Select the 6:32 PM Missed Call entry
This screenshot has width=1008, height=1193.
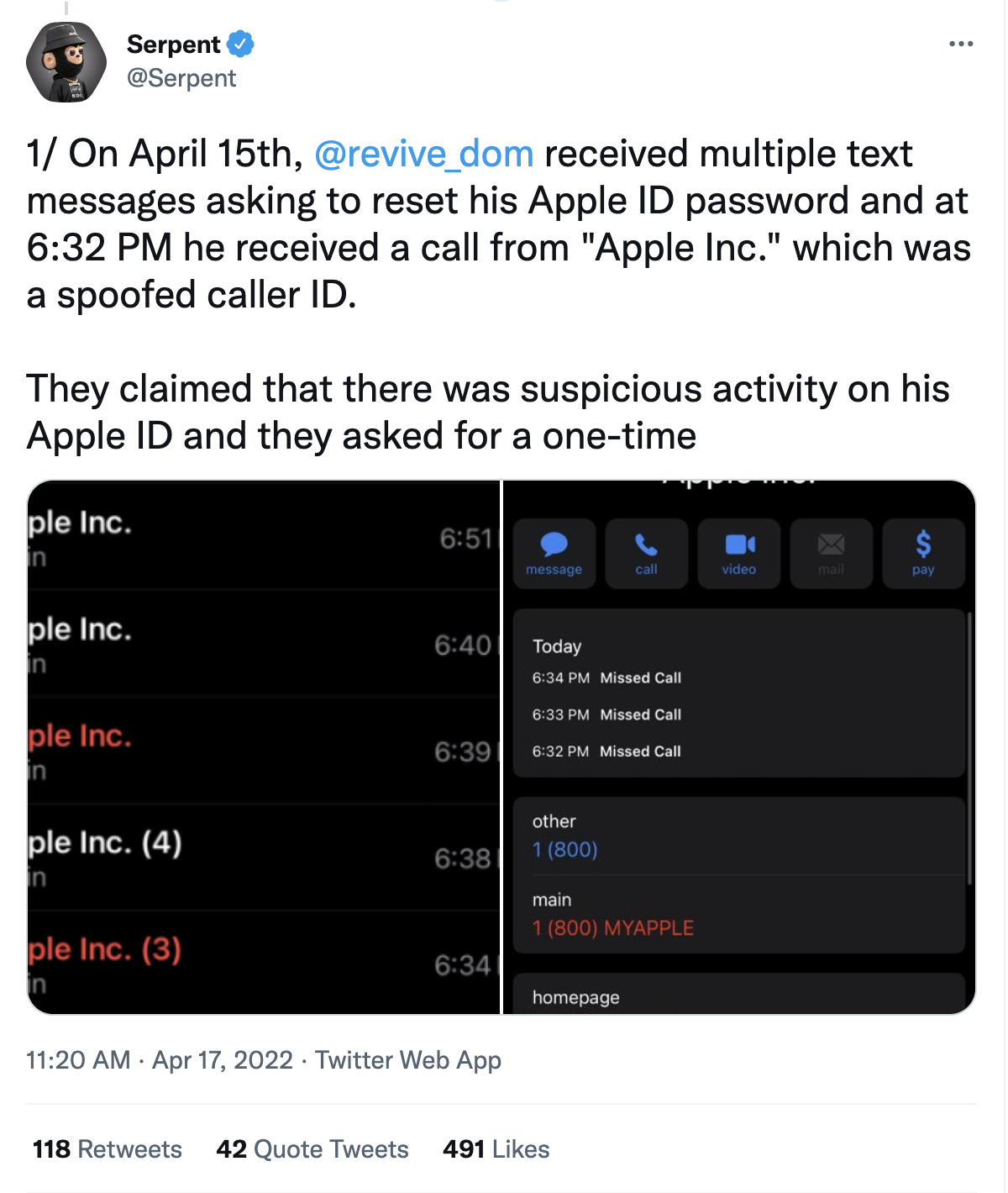[608, 750]
